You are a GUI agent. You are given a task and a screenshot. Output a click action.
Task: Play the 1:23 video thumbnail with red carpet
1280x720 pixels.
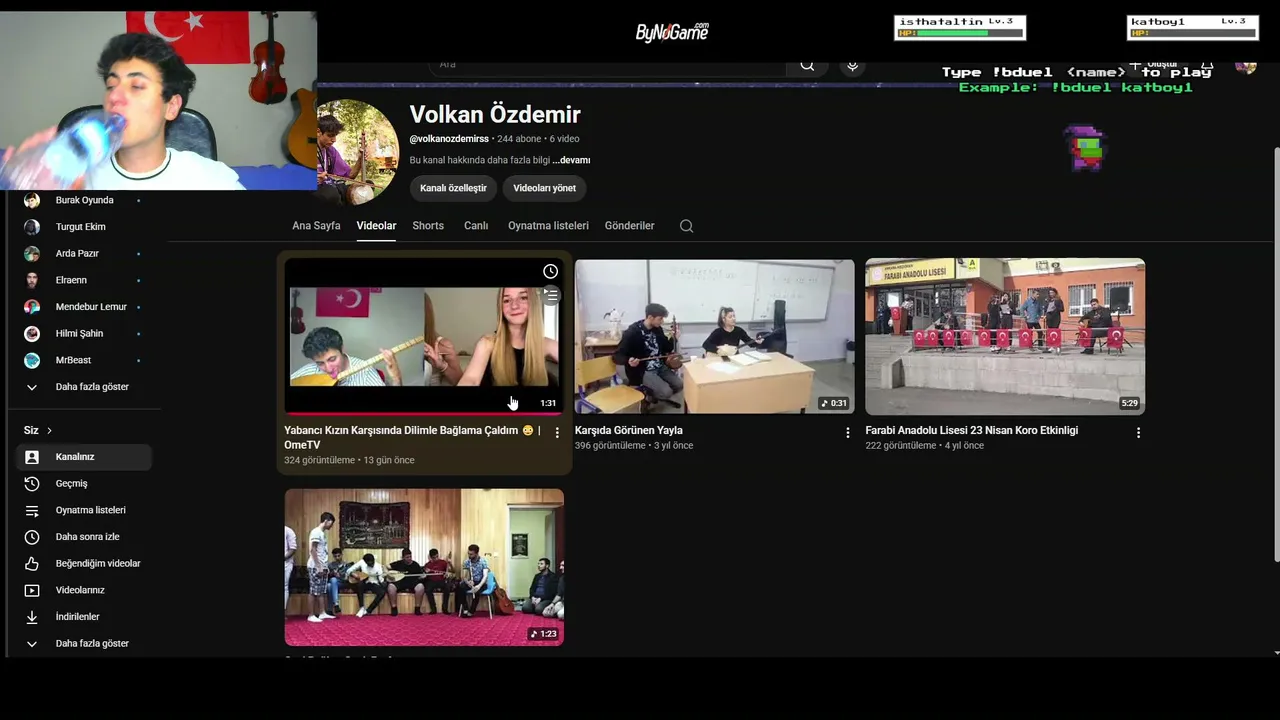coord(424,567)
